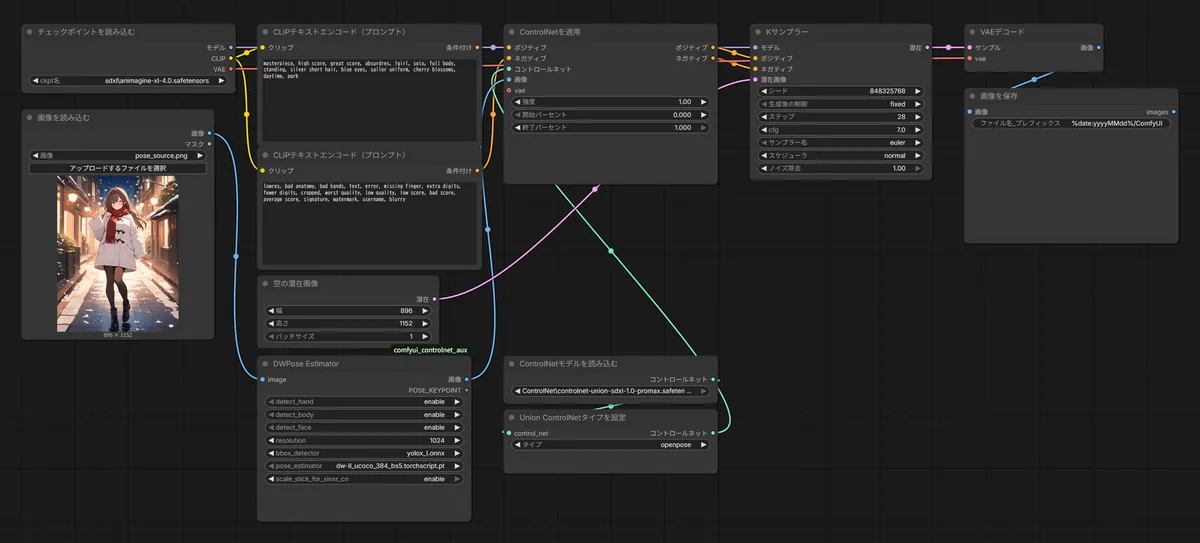1200x543 pixels.
Task: Click the vae input port on ControlNetを適用
Action: click(508, 90)
